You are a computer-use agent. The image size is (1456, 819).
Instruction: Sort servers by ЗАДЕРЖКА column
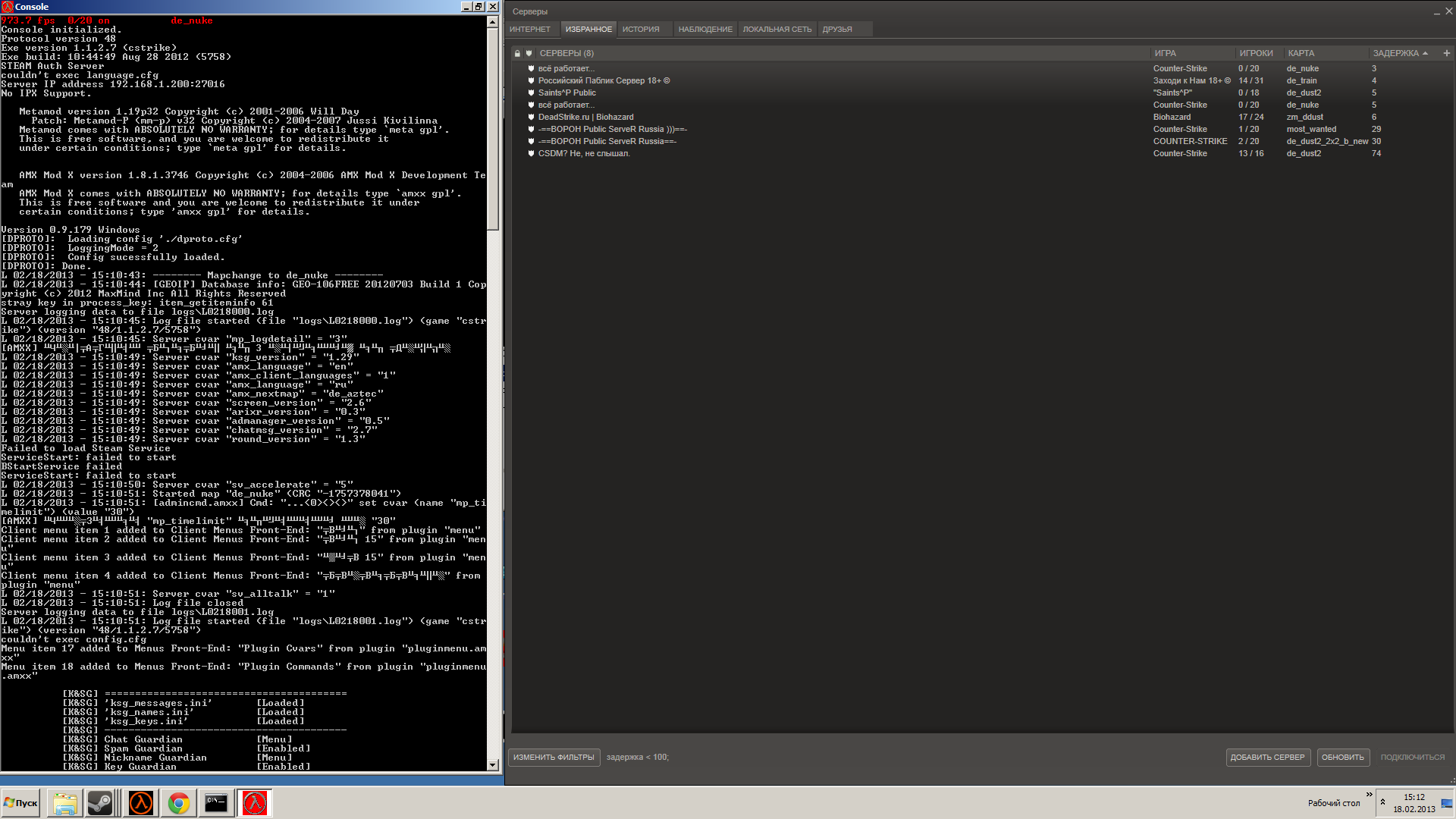[1400, 53]
